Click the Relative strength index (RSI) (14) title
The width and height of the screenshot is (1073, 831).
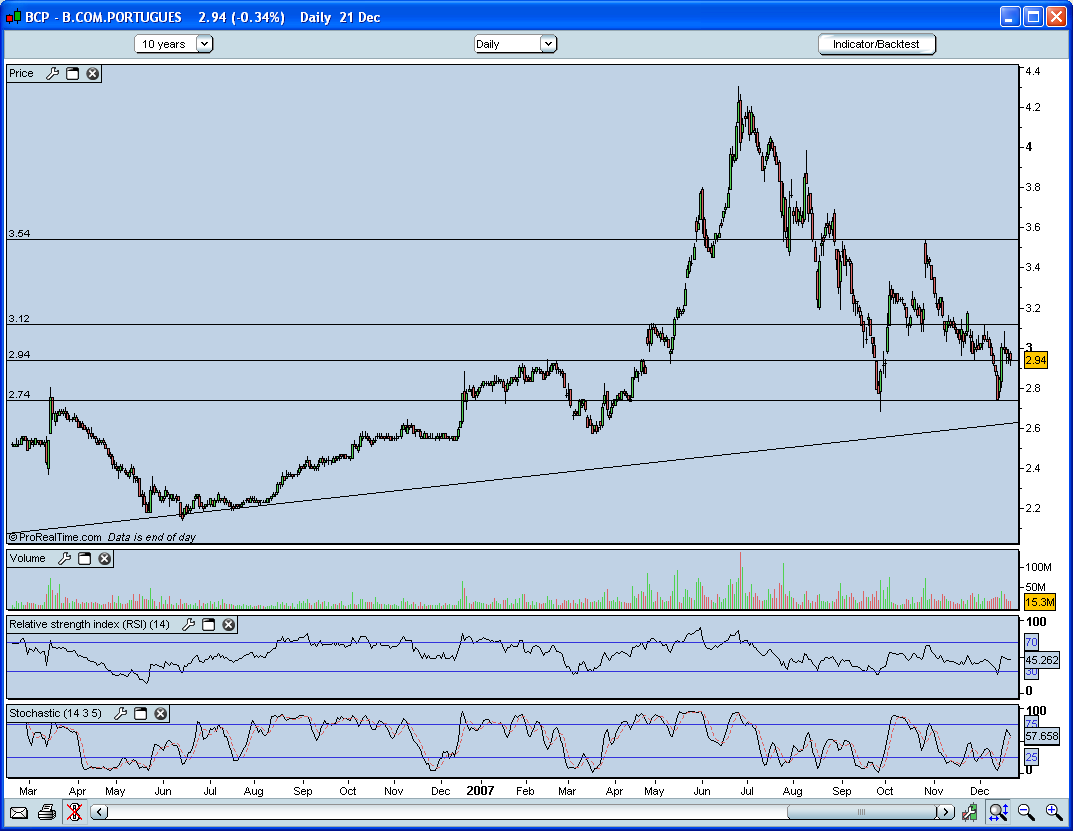(89, 624)
